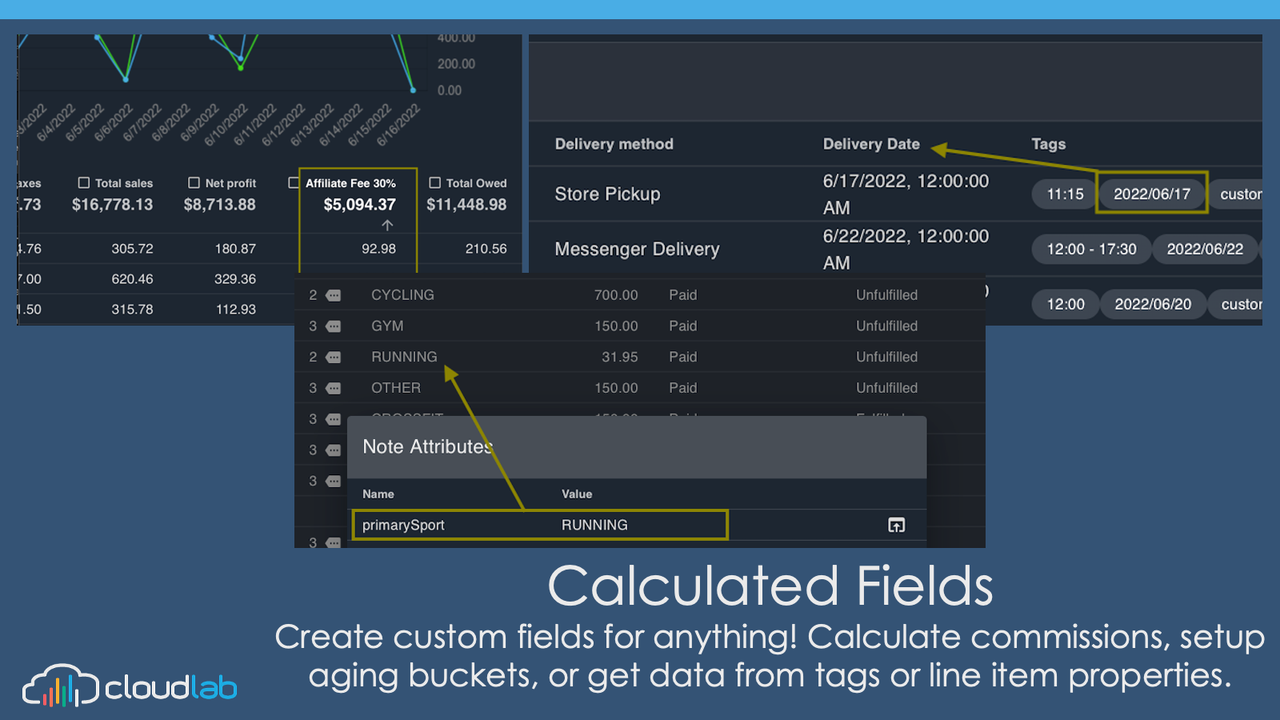Select the 2022/06/17 tag pill
The height and width of the screenshot is (720, 1280).
(1151, 195)
